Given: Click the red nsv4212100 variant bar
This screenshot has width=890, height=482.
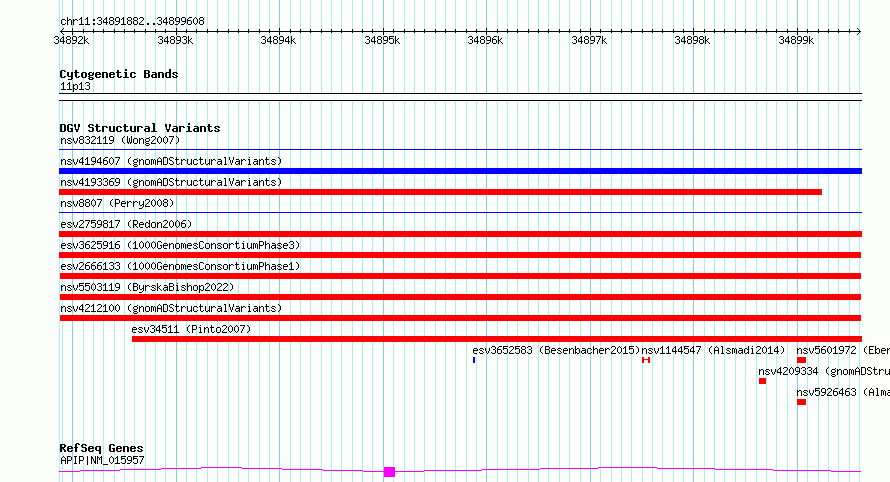Looking at the screenshot, I should click(460, 318).
